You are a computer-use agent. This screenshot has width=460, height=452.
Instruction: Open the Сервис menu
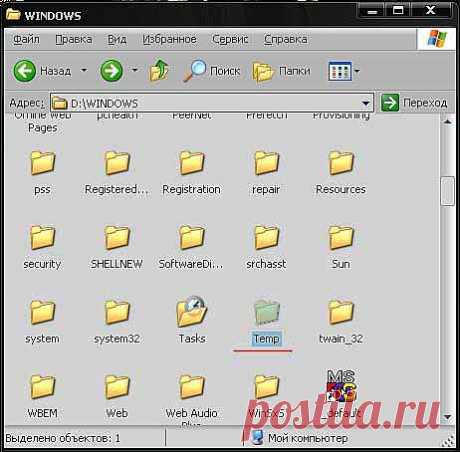pos(230,39)
